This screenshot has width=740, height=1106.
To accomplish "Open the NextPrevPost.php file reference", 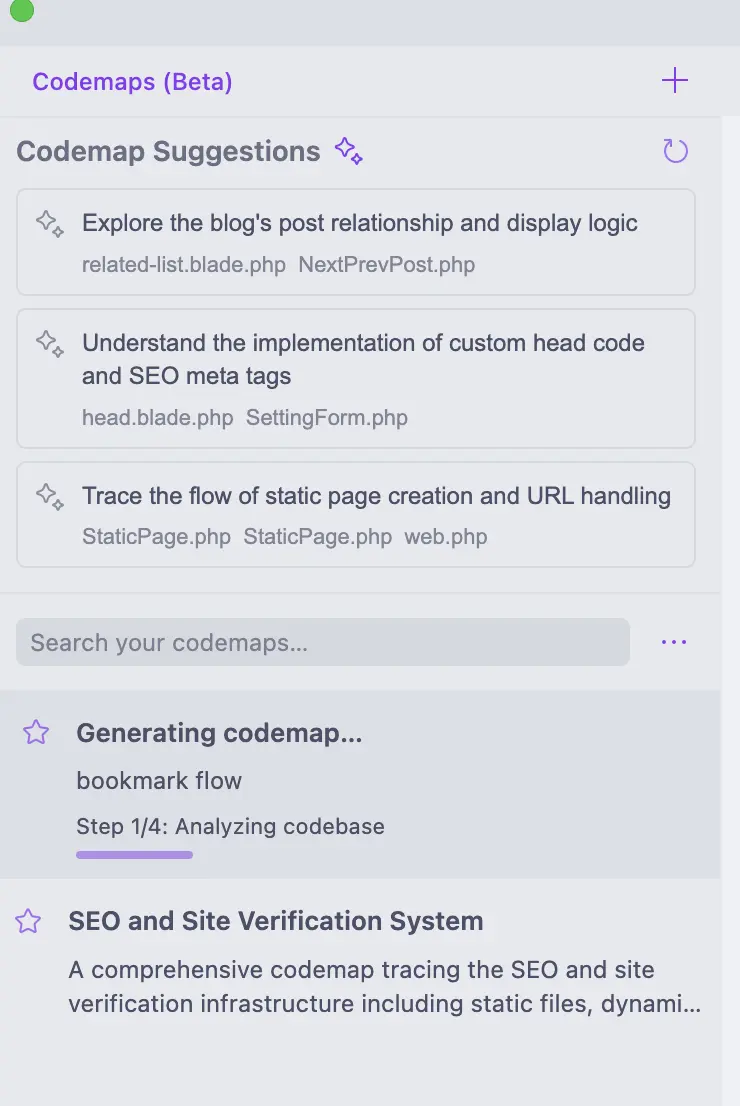I will [x=386, y=265].
